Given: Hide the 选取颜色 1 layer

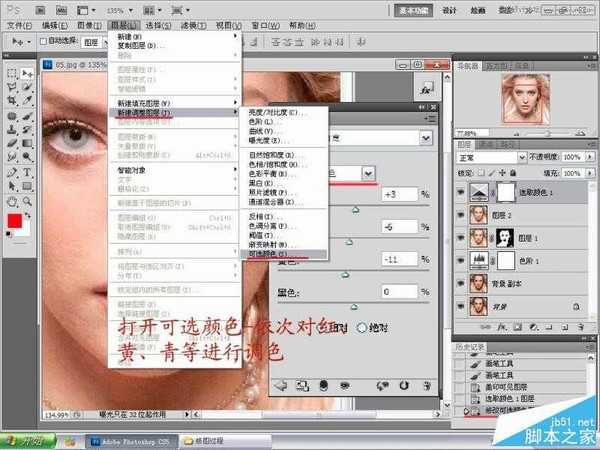Looking at the screenshot, I should [x=461, y=192].
